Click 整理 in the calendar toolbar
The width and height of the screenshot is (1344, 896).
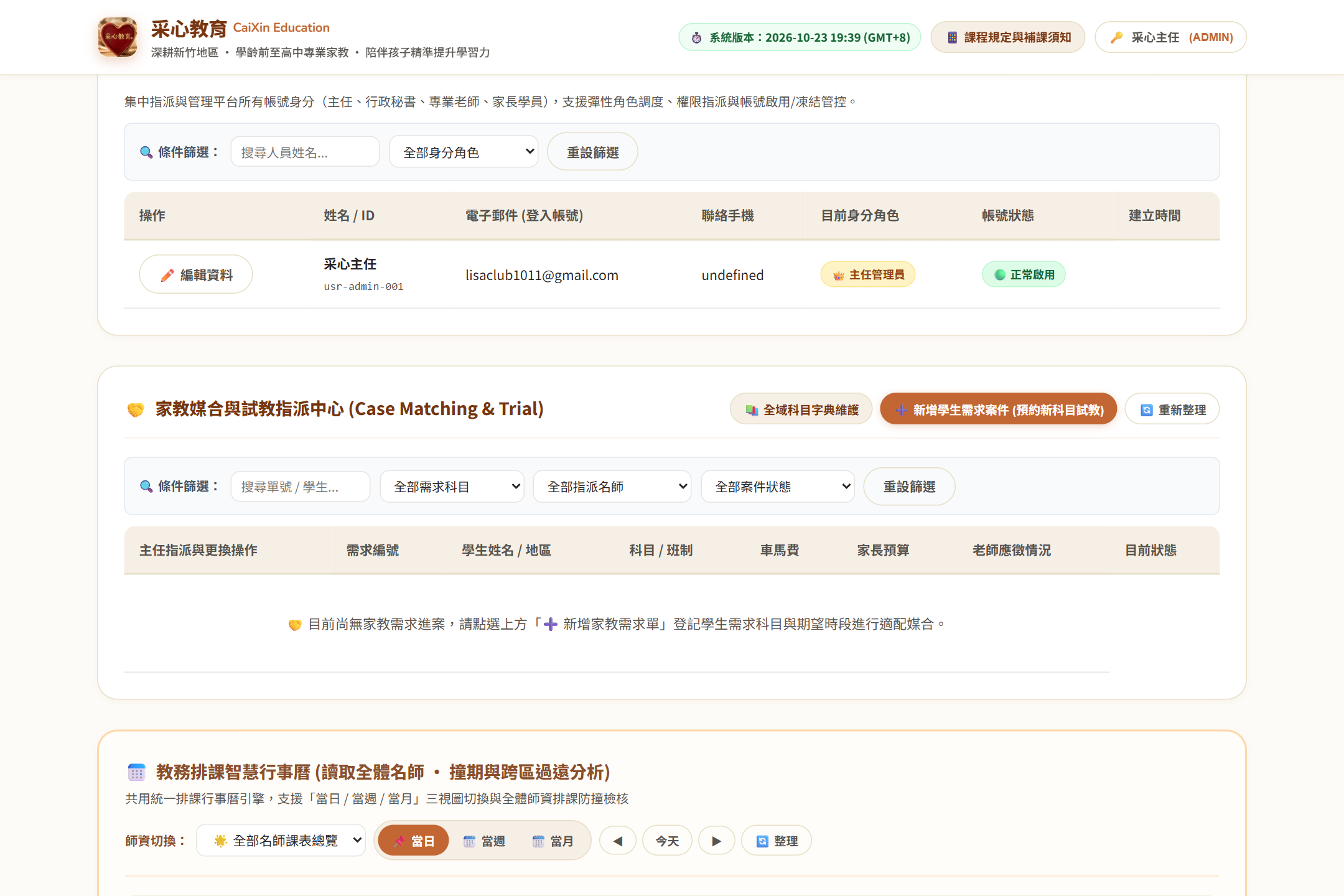pyautogui.click(x=777, y=841)
